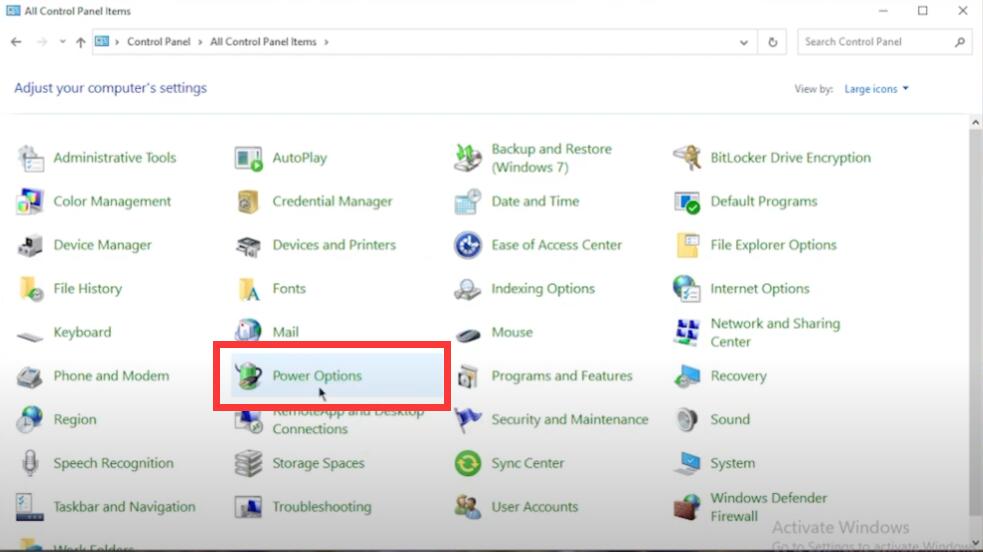This screenshot has width=983, height=552.
Task: Click the Devices and Printers icon
Action: point(248,245)
